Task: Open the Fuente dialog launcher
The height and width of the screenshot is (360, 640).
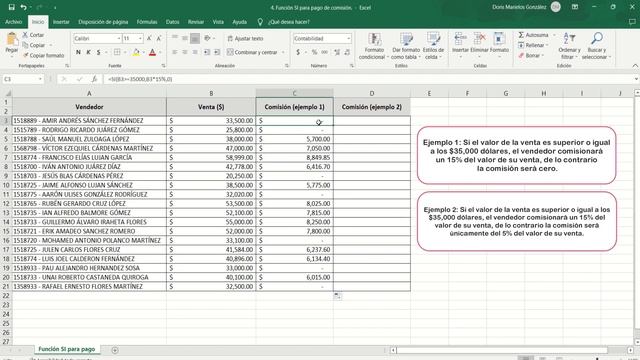Action: (163, 66)
